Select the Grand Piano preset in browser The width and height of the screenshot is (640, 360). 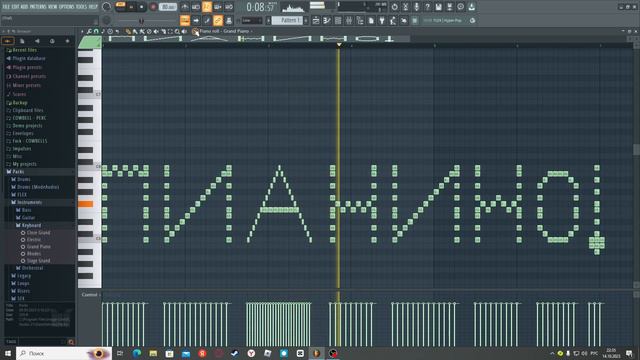tap(39, 247)
